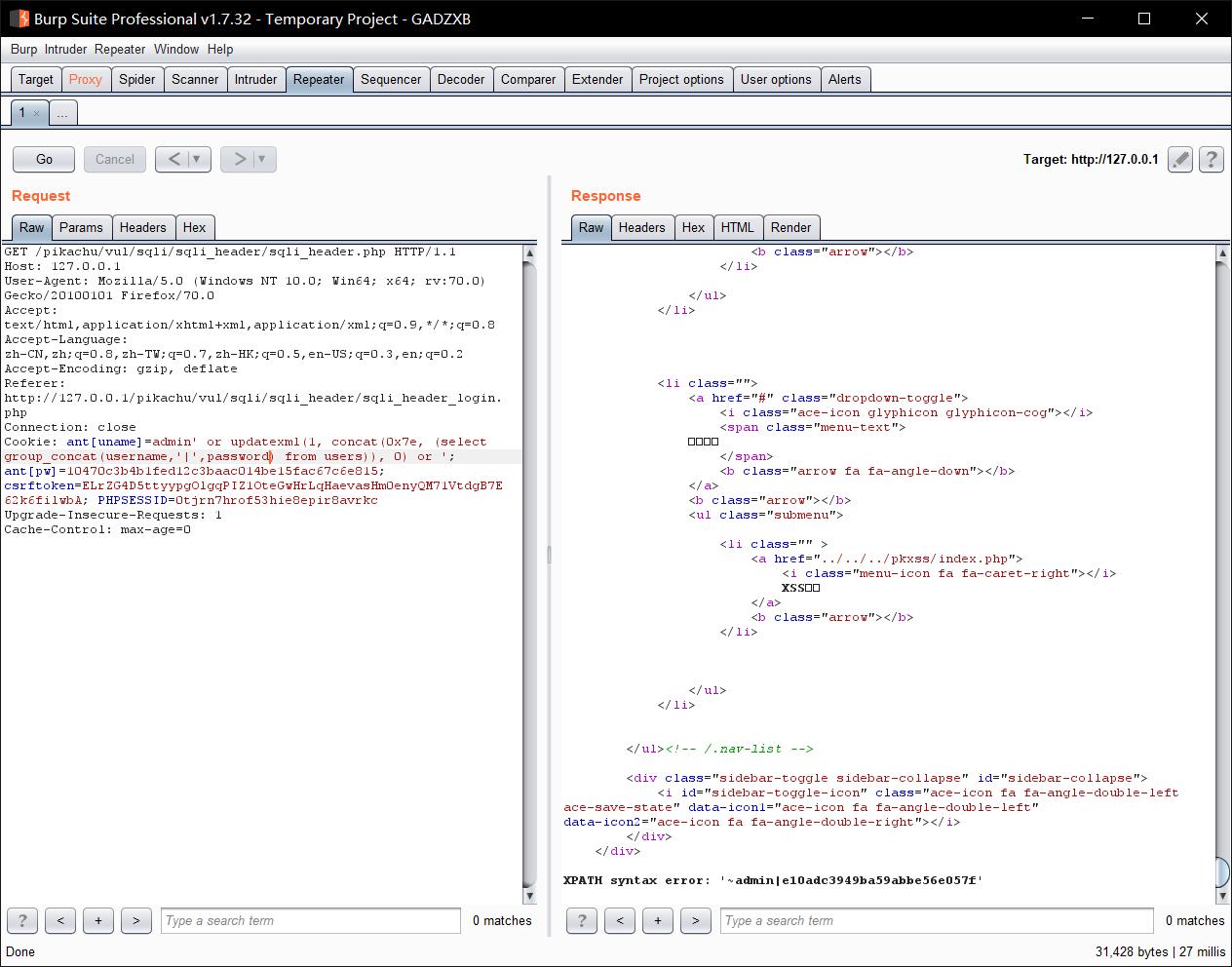The height and width of the screenshot is (967, 1232).
Task: Click 'Connection: close' request header line
Action: click(x=70, y=427)
